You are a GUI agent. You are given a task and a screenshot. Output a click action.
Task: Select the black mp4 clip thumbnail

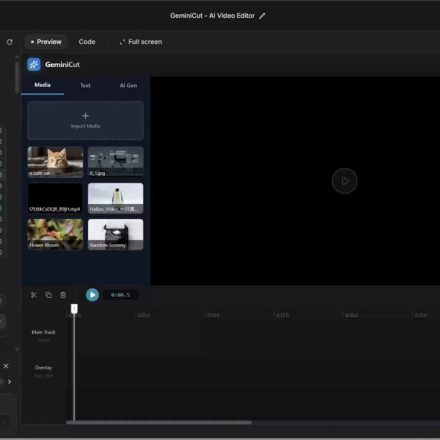point(55,198)
